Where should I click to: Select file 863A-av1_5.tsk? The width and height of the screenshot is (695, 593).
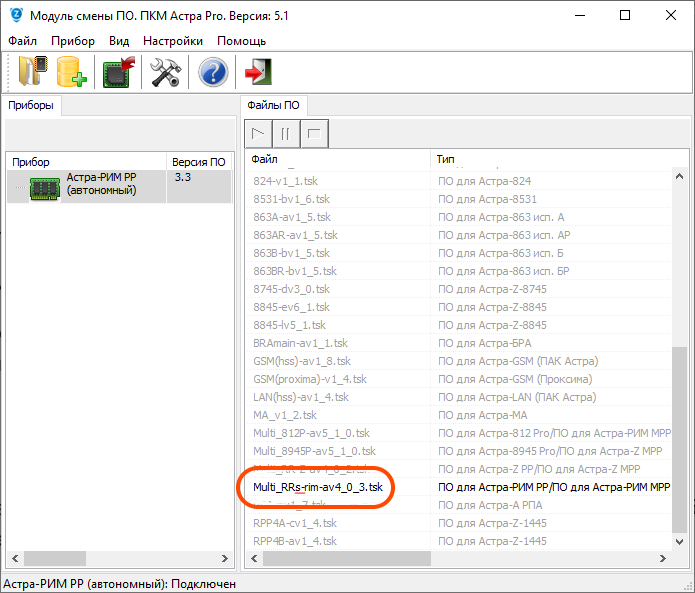pos(292,217)
